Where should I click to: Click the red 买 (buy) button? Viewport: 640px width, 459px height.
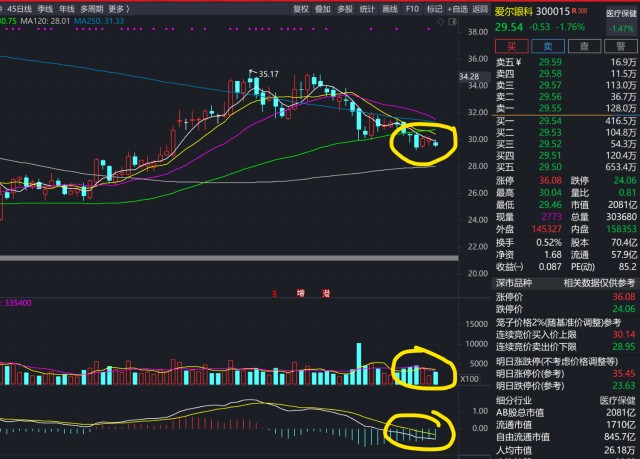click(513, 45)
